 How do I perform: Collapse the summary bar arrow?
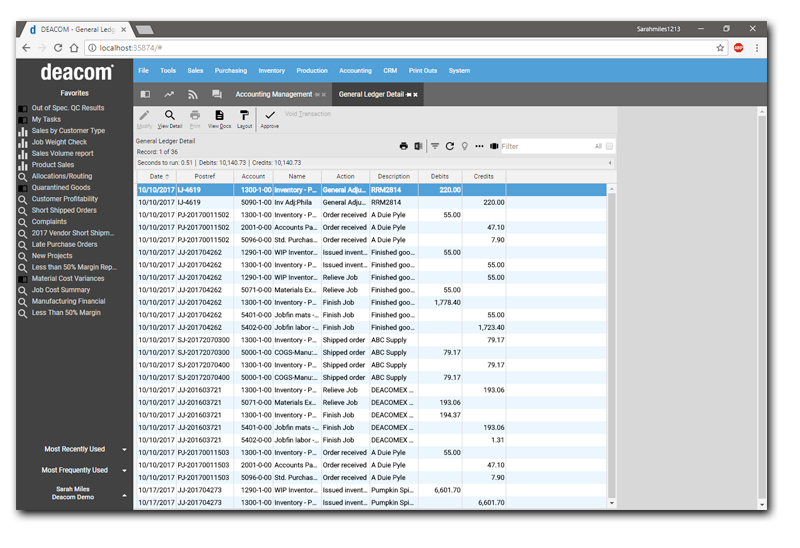pos(610,163)
